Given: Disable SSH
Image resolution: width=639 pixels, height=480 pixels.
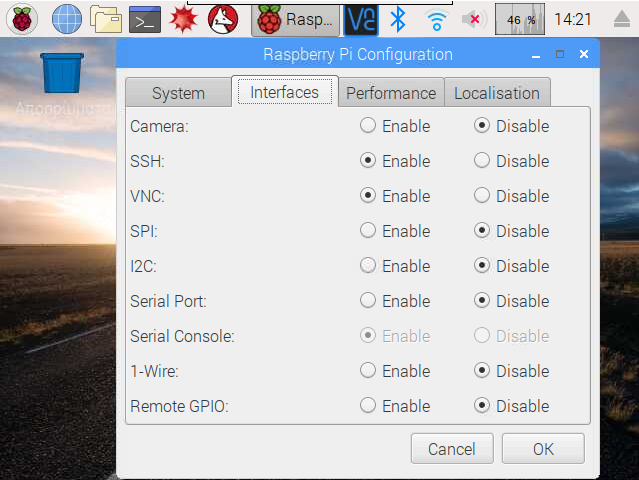Looking at the screenshot, I should pyautogui.click(x=511, y=161).
